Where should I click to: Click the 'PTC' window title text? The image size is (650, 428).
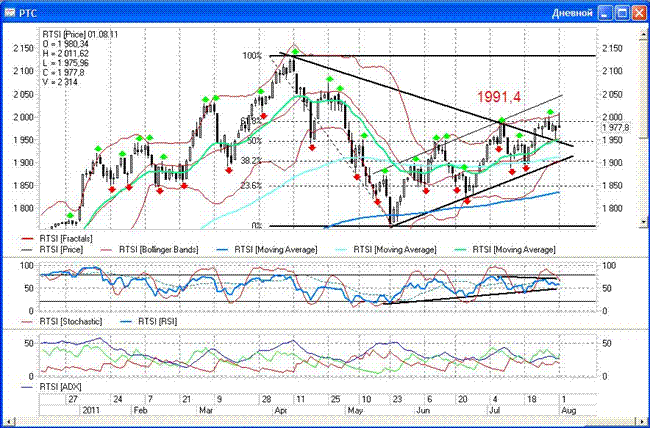pos(28,14)
